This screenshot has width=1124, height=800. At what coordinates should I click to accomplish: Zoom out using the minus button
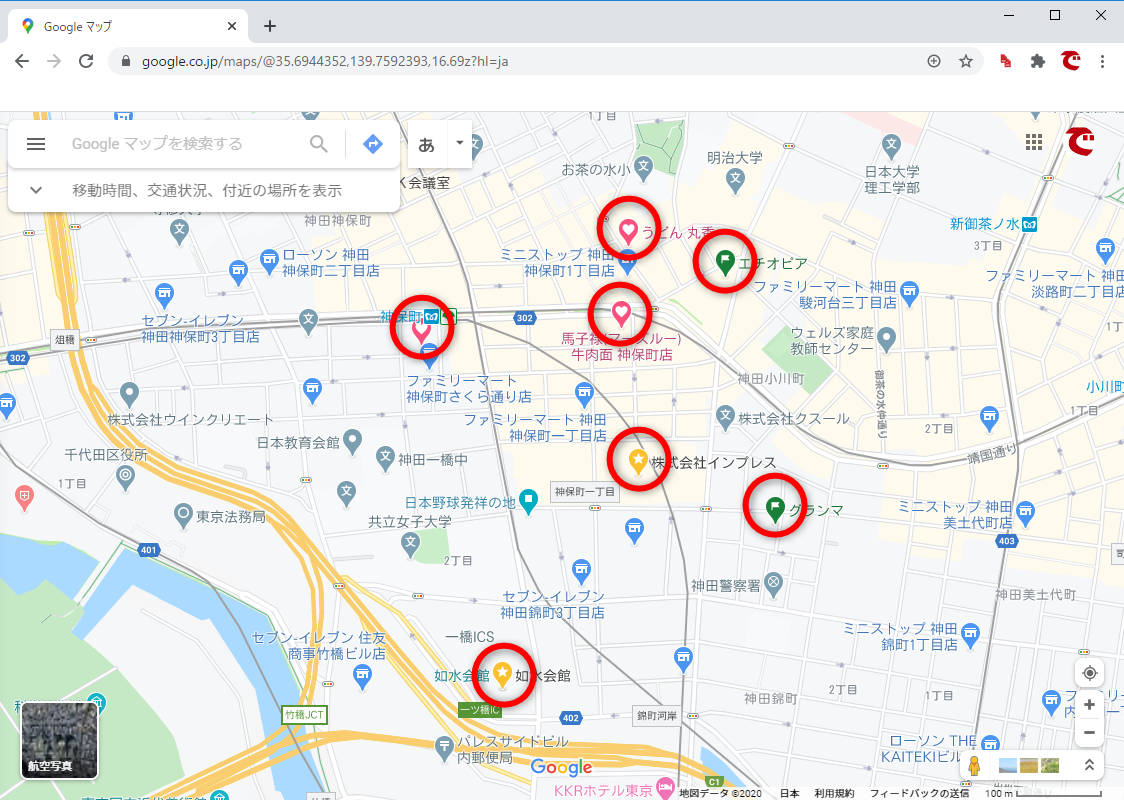(1090, 733)
